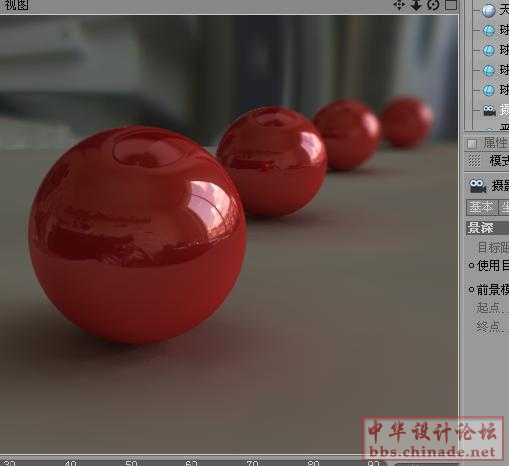Toggle the maximize active view icon

click(x=451, y=5)
